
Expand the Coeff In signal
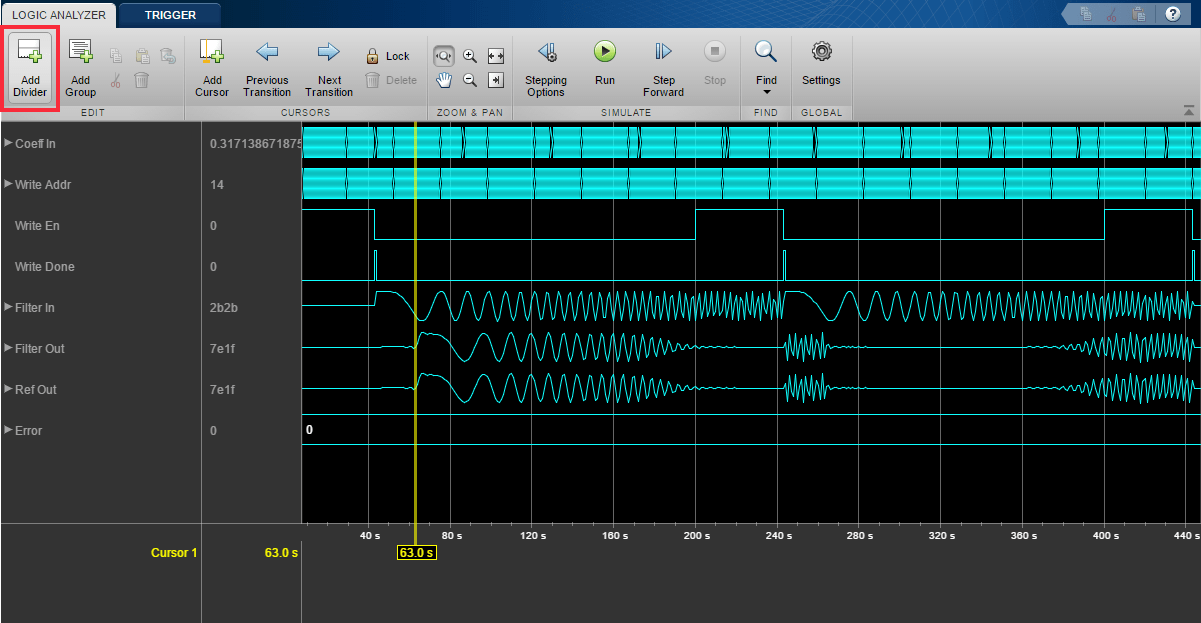click(8, 144)
